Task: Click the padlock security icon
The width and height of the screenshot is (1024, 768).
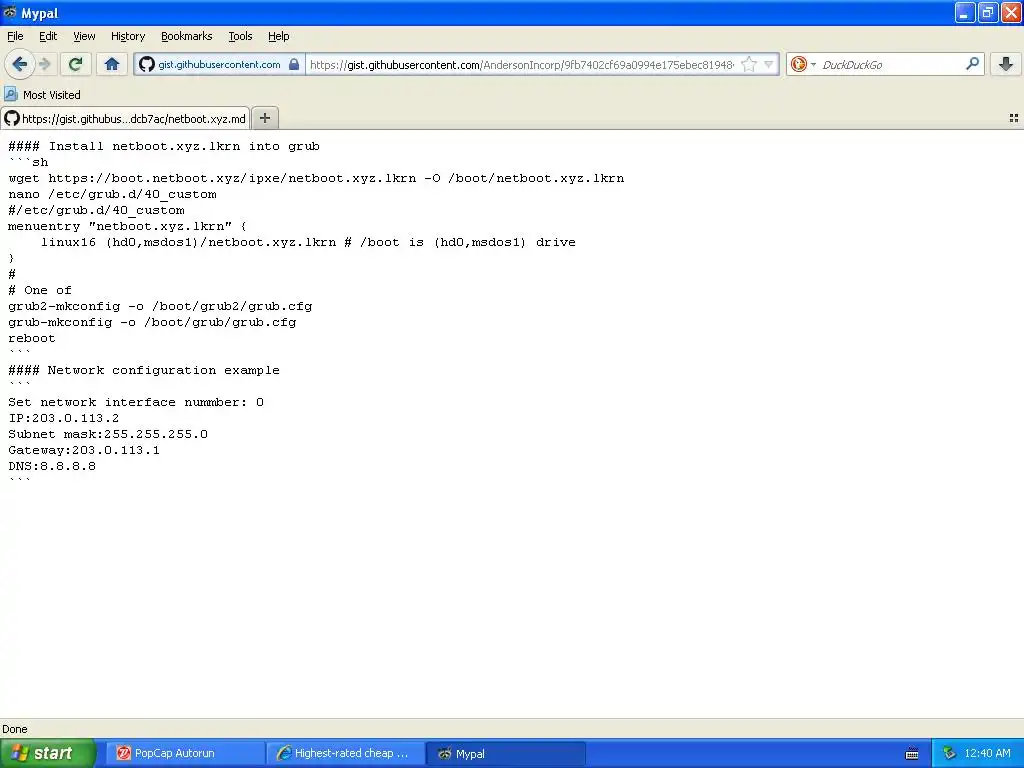Action: click(x=294, y=64)
